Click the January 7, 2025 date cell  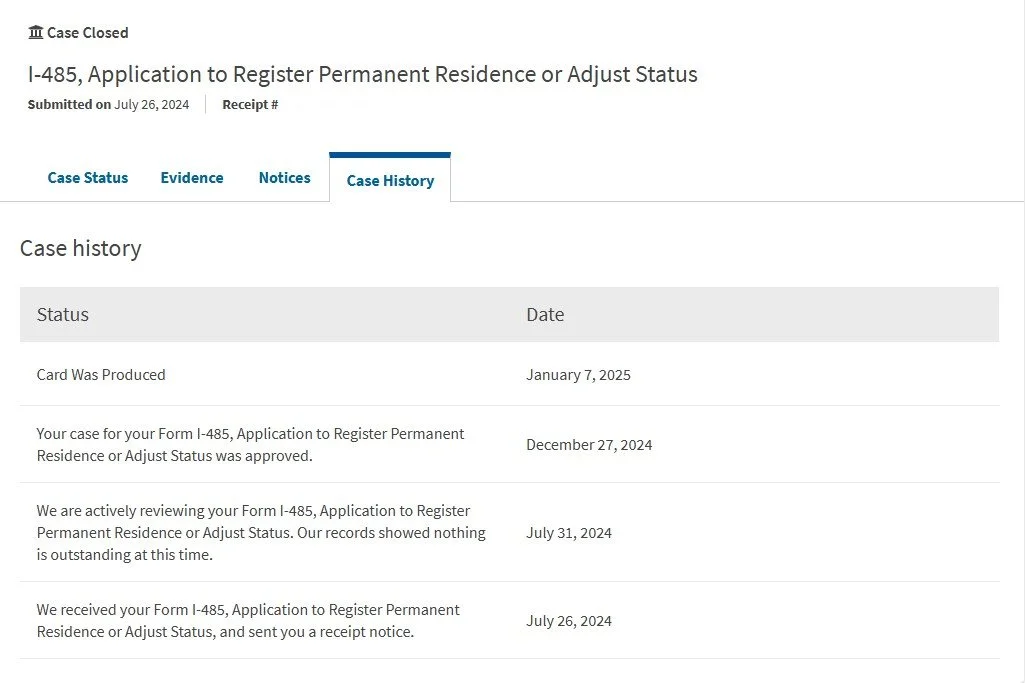tap(578, 375)
